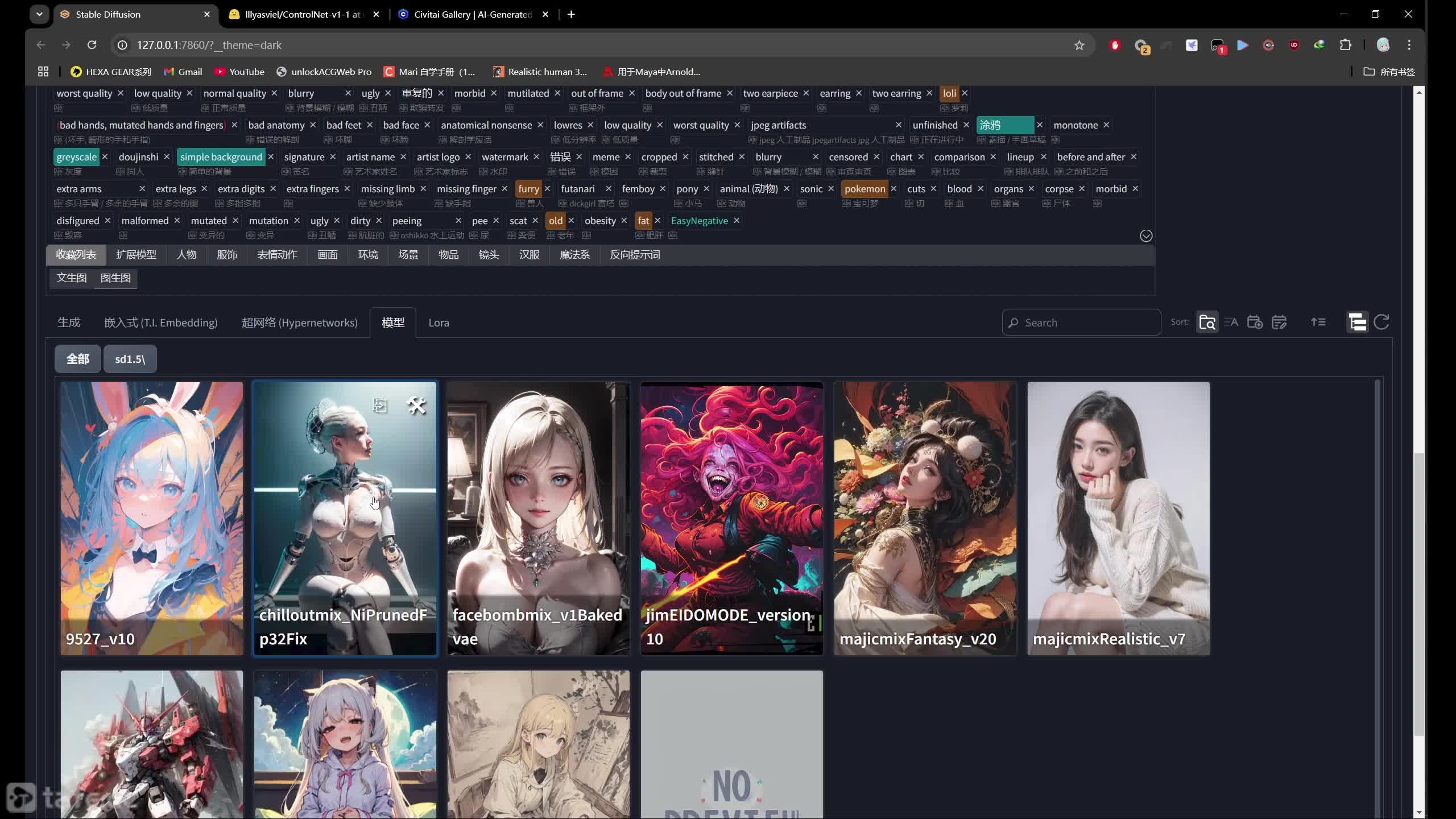Sort models by name using the A icon
The width and height of the screenshot is (1456, 819).
point(1231,322)
